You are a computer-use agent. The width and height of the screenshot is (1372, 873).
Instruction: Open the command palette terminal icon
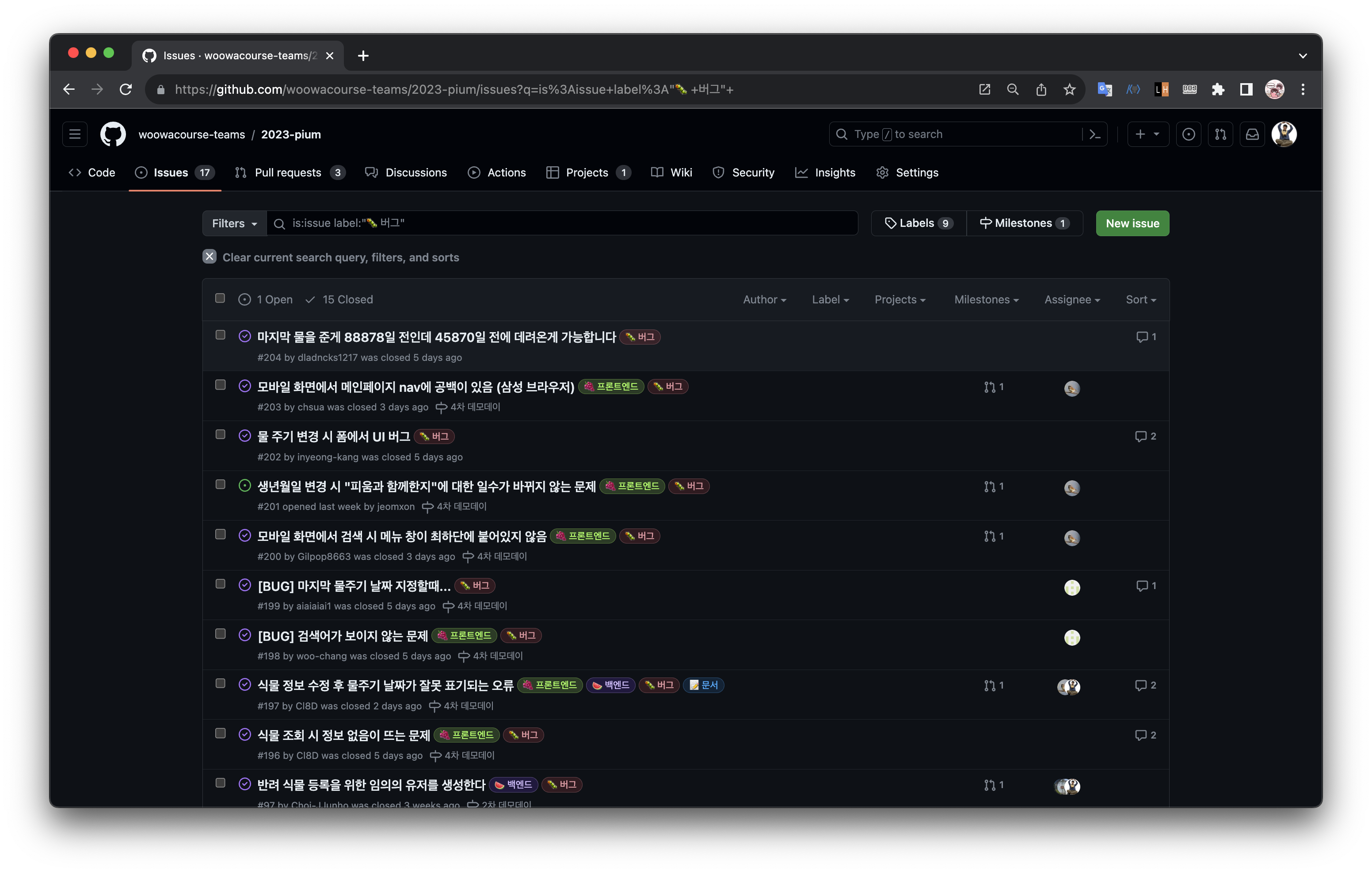[x=1094, y=134]
